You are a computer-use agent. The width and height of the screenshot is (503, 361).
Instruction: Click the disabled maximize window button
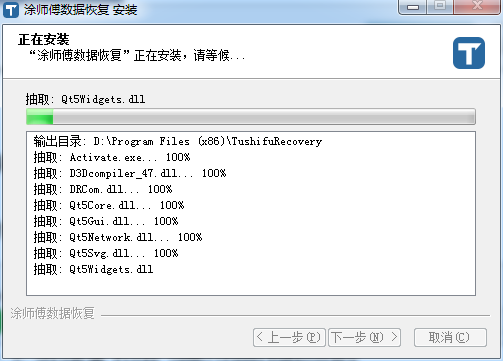click(x=440, y=6)
